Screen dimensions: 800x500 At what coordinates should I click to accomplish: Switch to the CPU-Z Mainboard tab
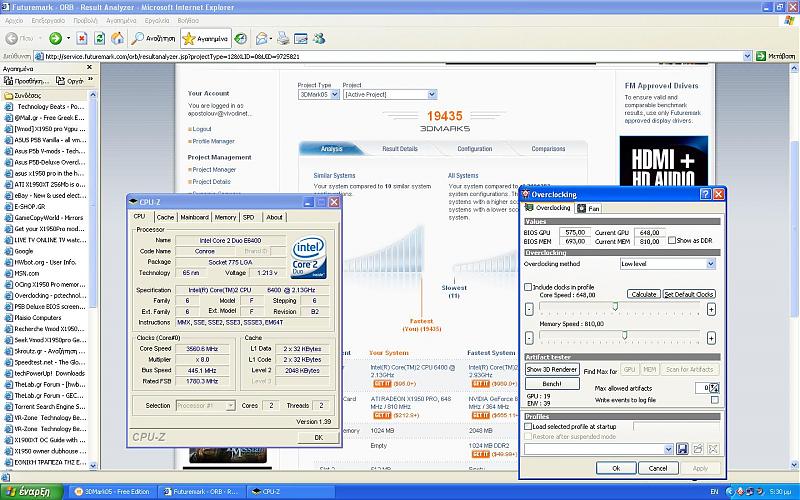(194, 217)
